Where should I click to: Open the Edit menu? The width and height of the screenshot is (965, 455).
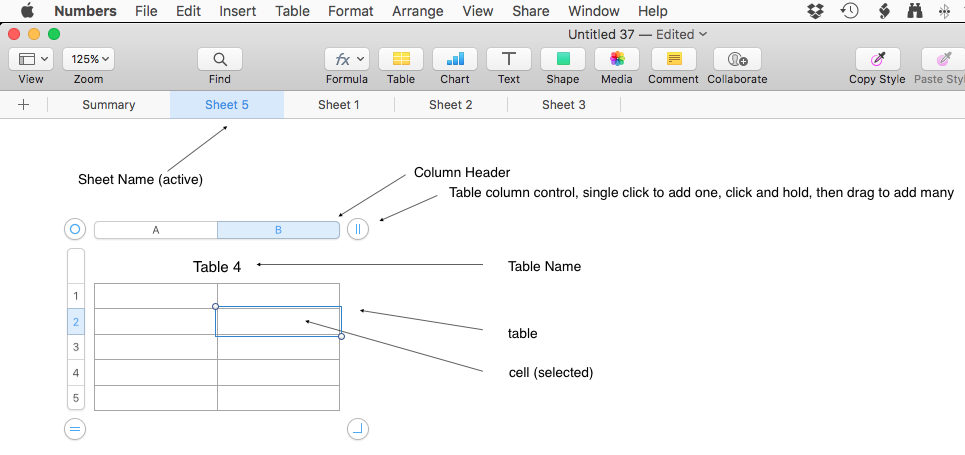[188, 11]
